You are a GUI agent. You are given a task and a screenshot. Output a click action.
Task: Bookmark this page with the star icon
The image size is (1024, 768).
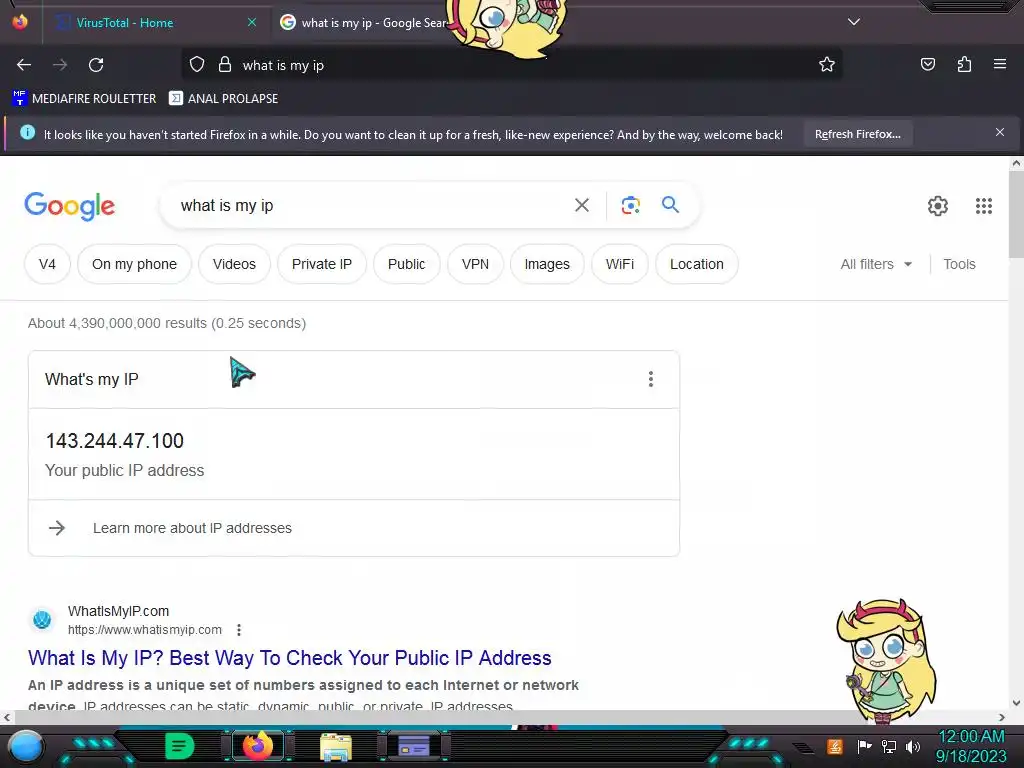[x=827, y=64]
